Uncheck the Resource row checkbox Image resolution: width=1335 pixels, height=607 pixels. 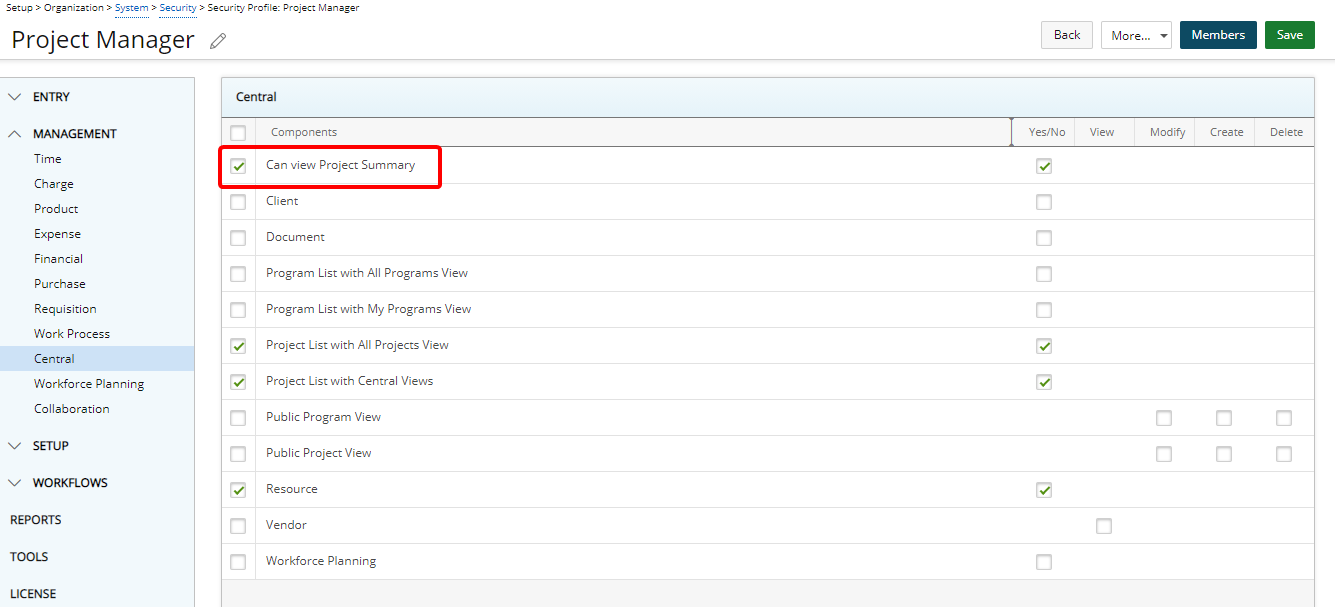pyautogui.click(x=238, y=490)
